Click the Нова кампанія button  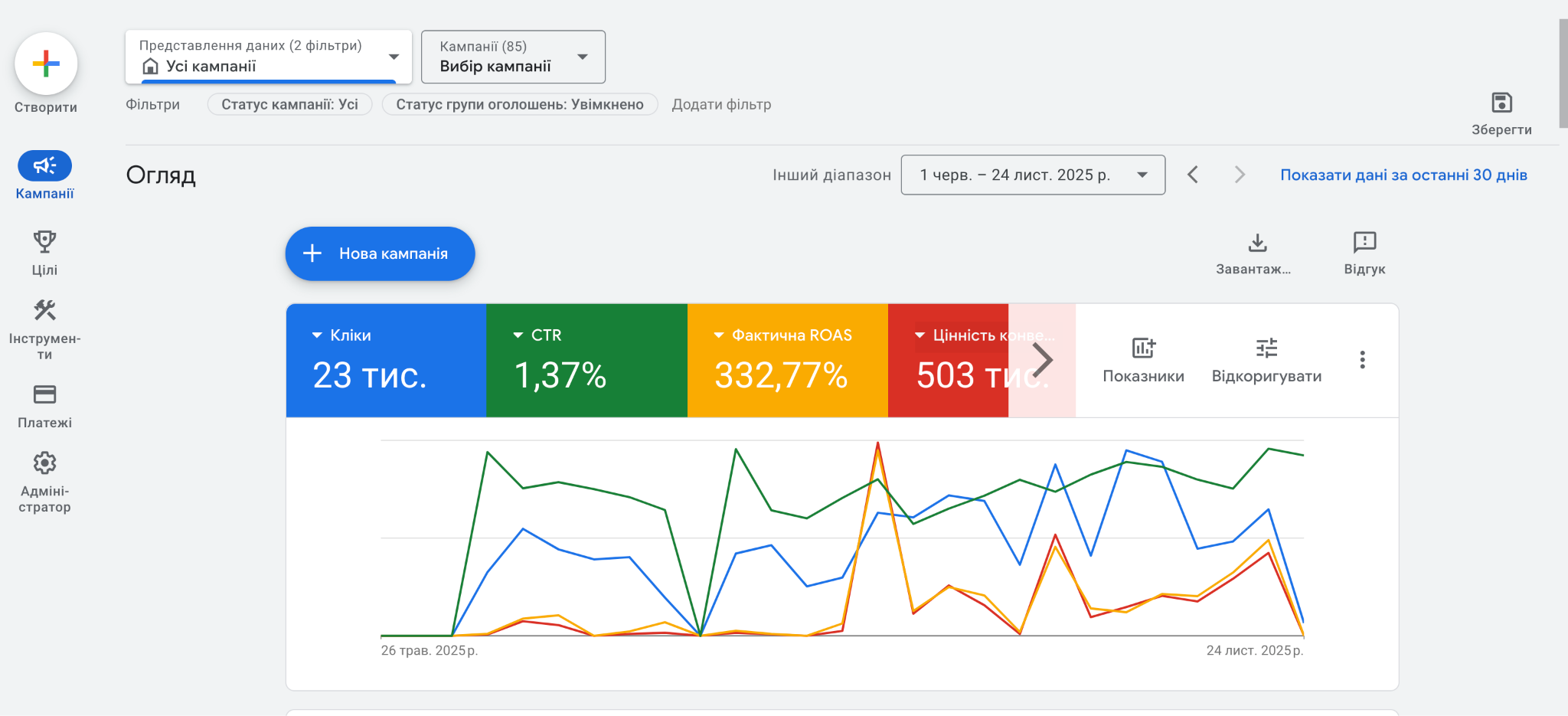coord(380,253)
